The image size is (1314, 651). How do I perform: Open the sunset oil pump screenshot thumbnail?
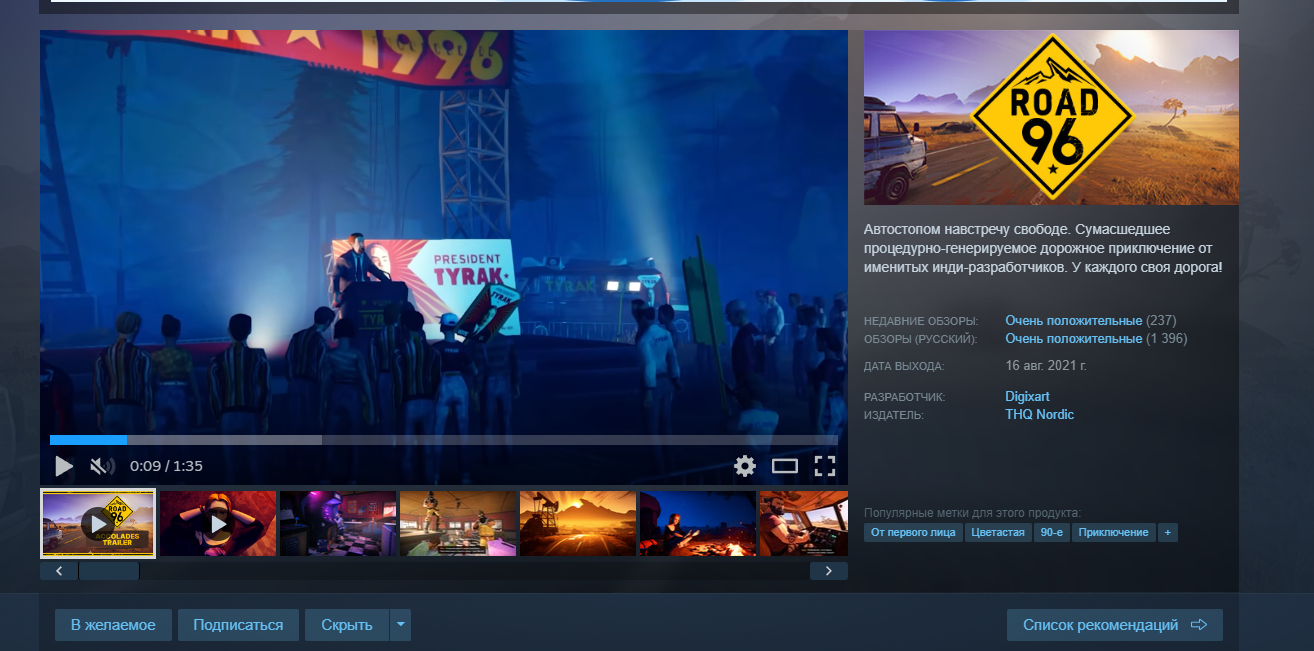point(578,523)
